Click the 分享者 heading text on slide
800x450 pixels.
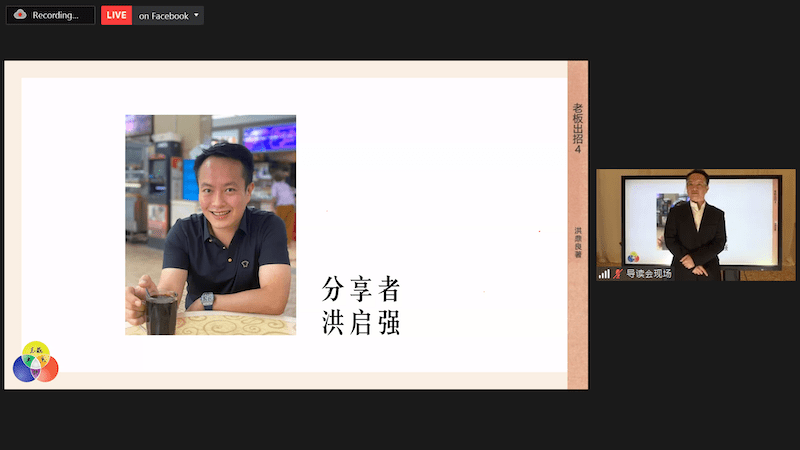(361, 290)
